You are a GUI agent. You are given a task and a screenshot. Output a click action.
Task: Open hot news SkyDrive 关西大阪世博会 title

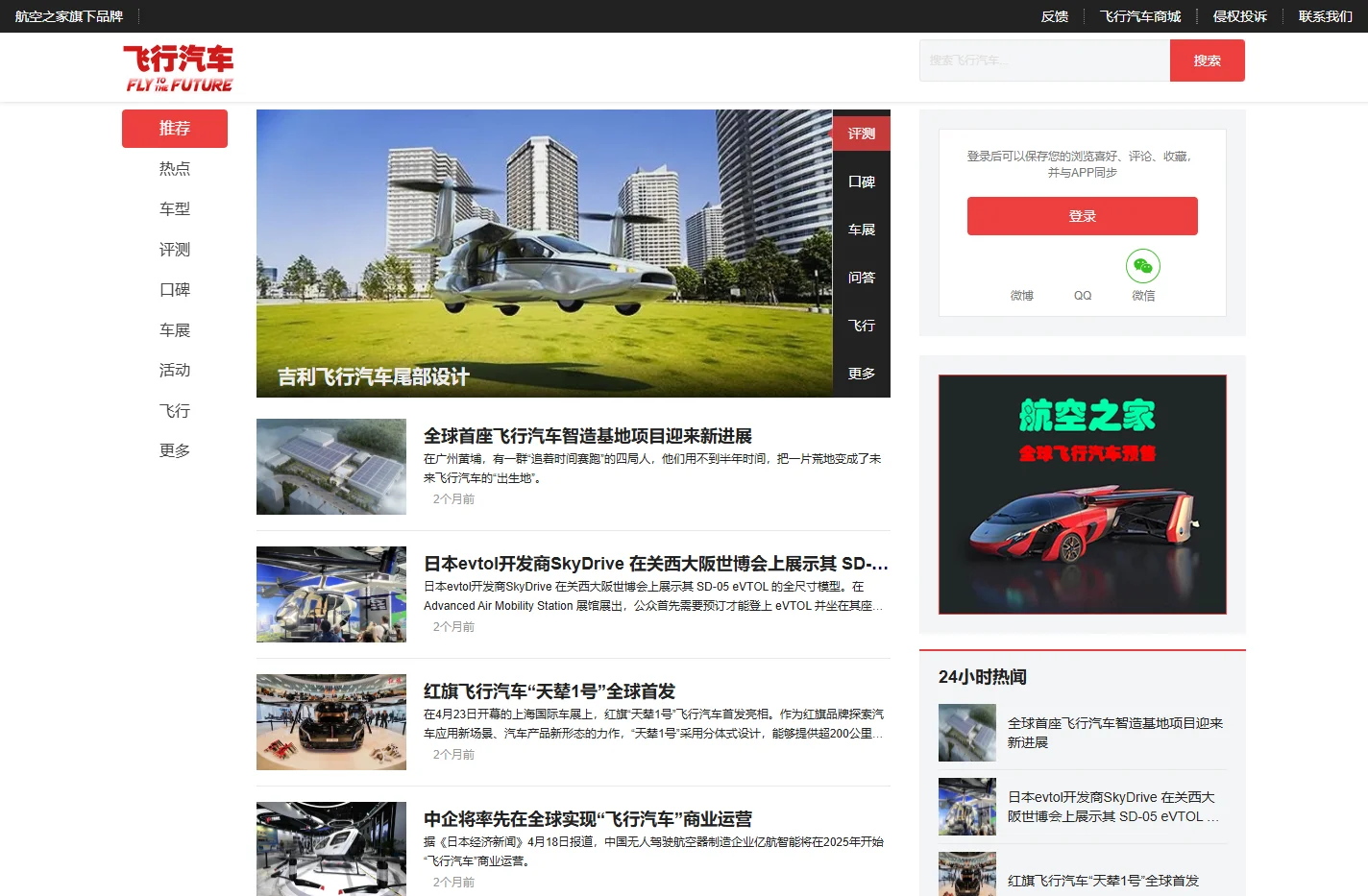[x=1113, y=807]
